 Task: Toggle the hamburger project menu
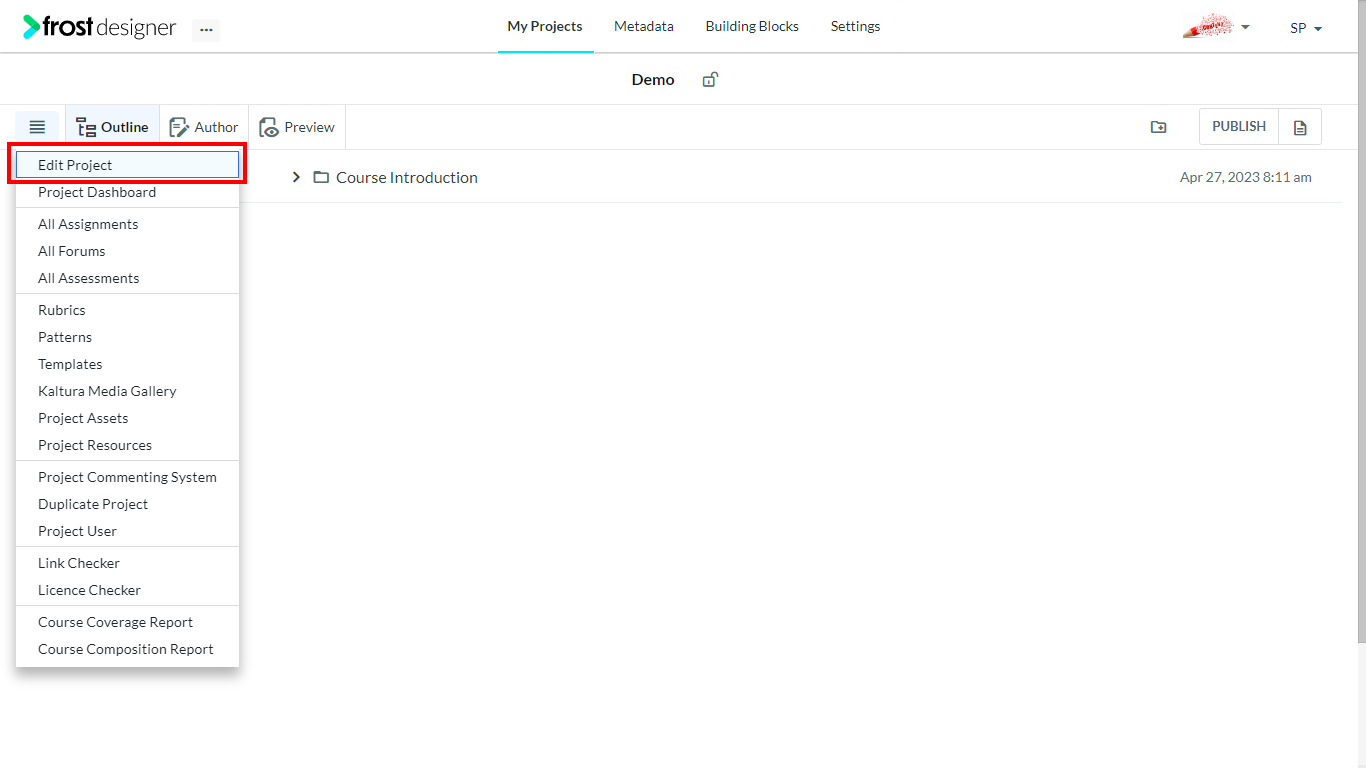point(37,127)
